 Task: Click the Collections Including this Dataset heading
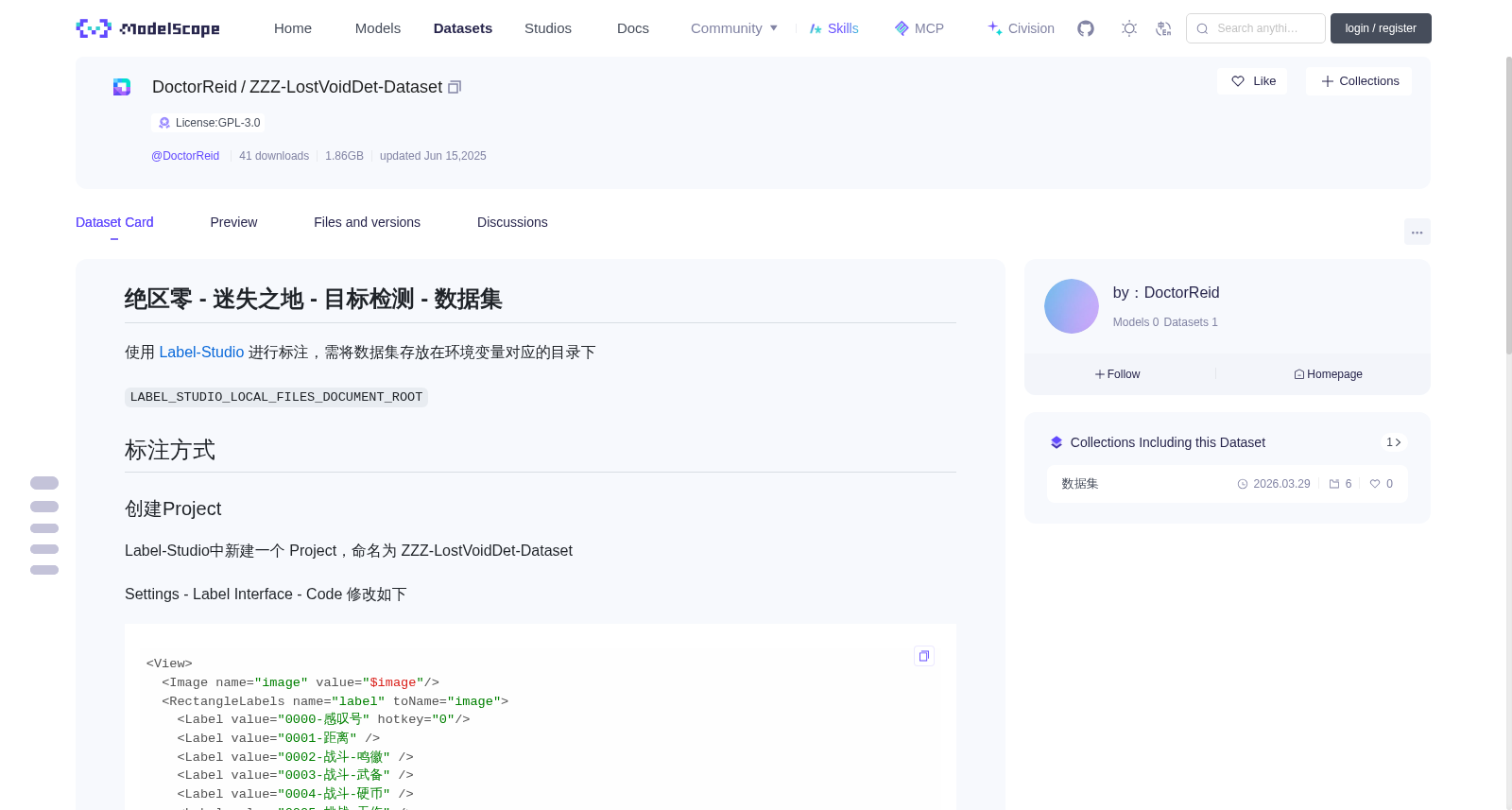1168,442
